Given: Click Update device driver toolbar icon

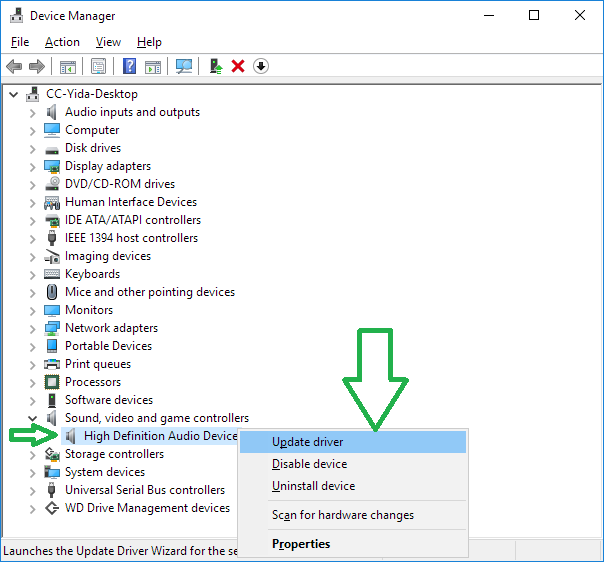Looking at the screenshot, I should point(216,66).
